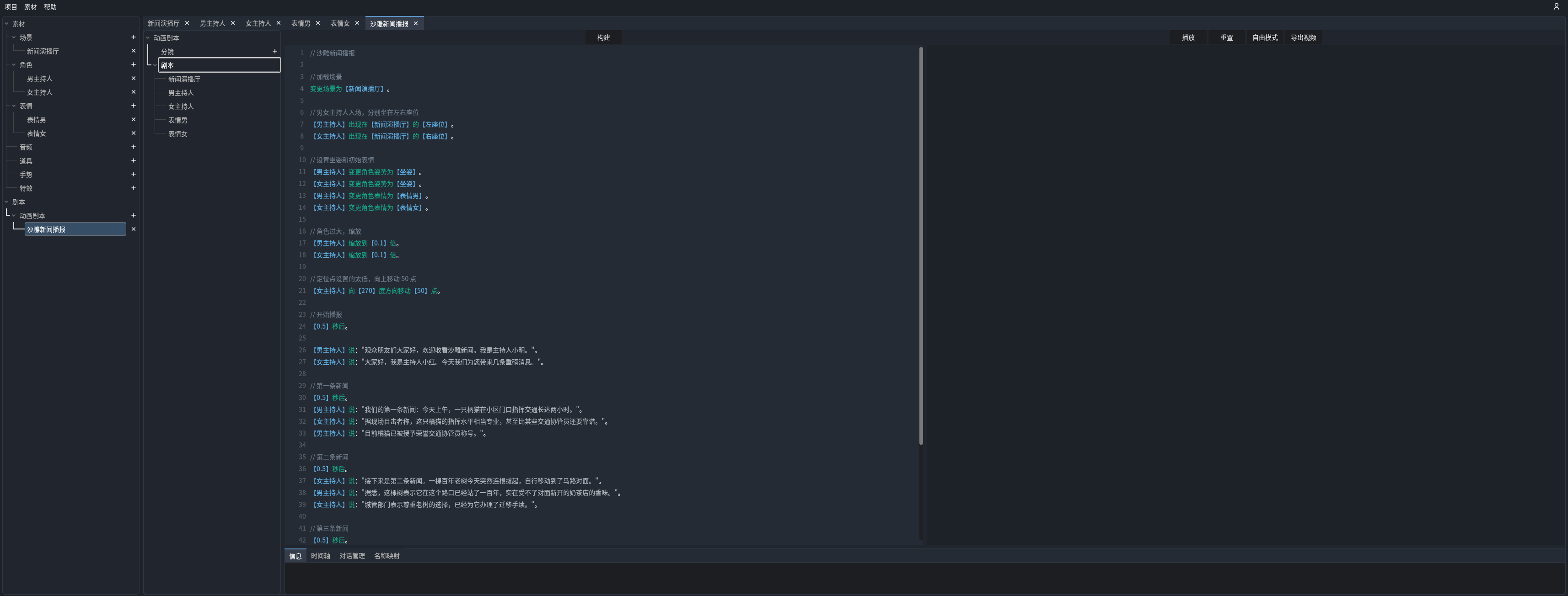
Task: Add a prop under 道具
Action: tap(133, 160)
